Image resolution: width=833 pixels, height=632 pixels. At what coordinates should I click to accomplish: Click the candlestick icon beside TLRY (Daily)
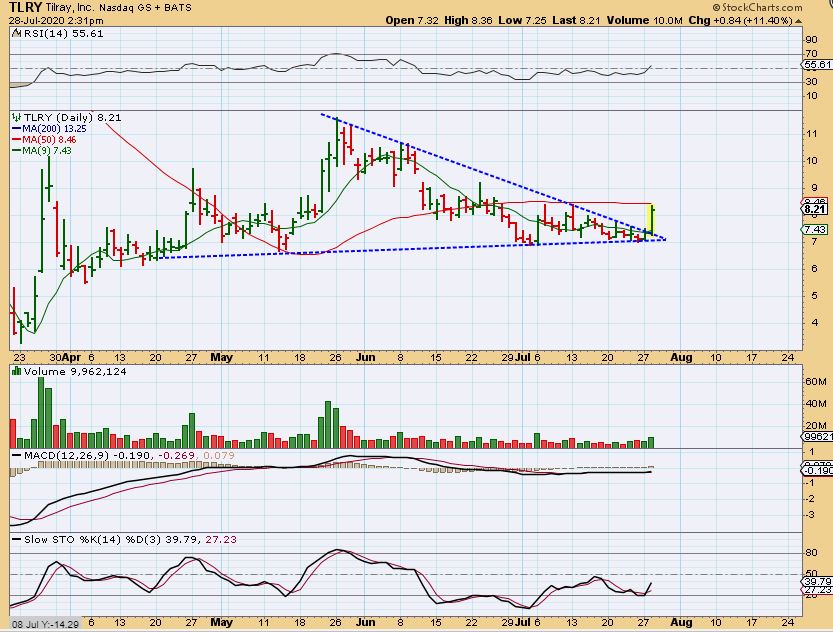pyautogui.click(x=16, y=117)
